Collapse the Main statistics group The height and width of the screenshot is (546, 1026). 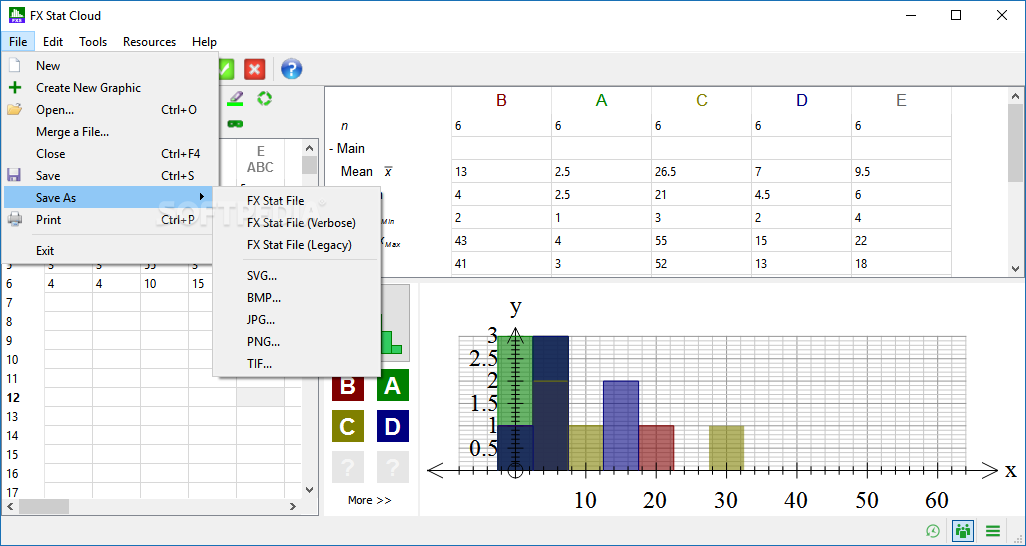pos(332,149)
